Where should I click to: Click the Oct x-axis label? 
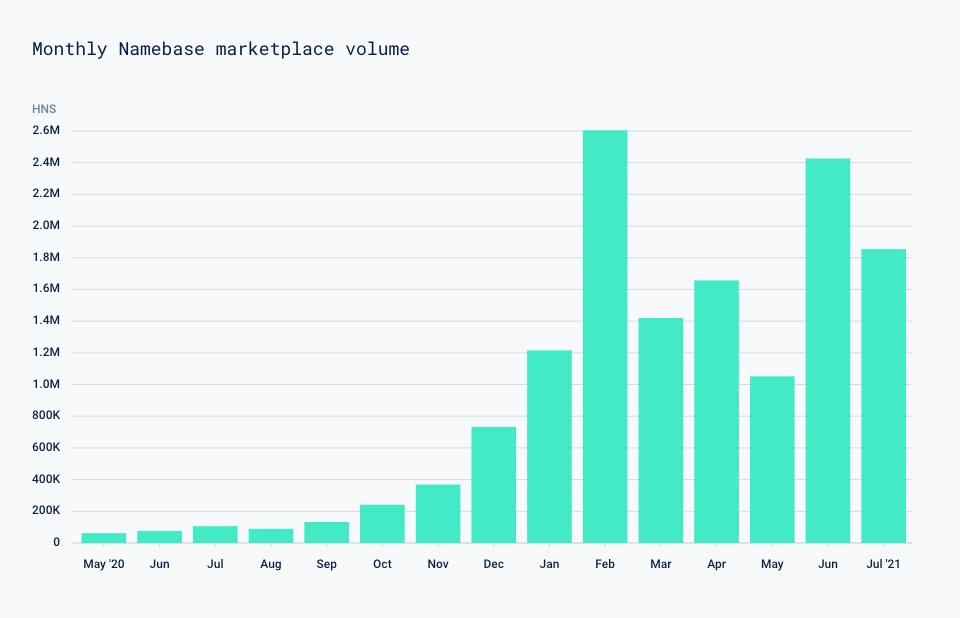tap(382, 564)
